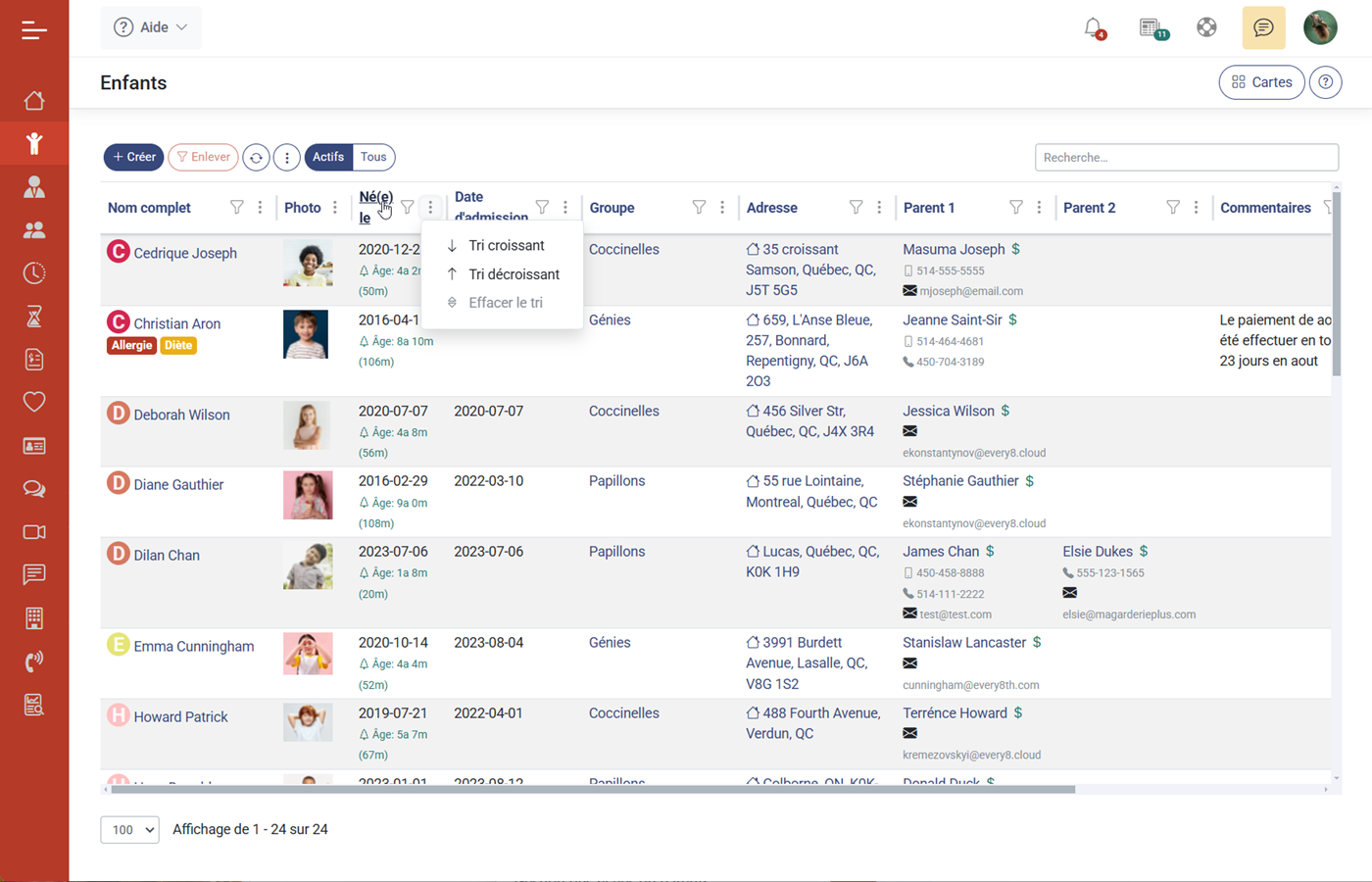Open the page size dropdown showing 100
Image resolution: width=1372 pixels, height=882 pixels.
128,829
